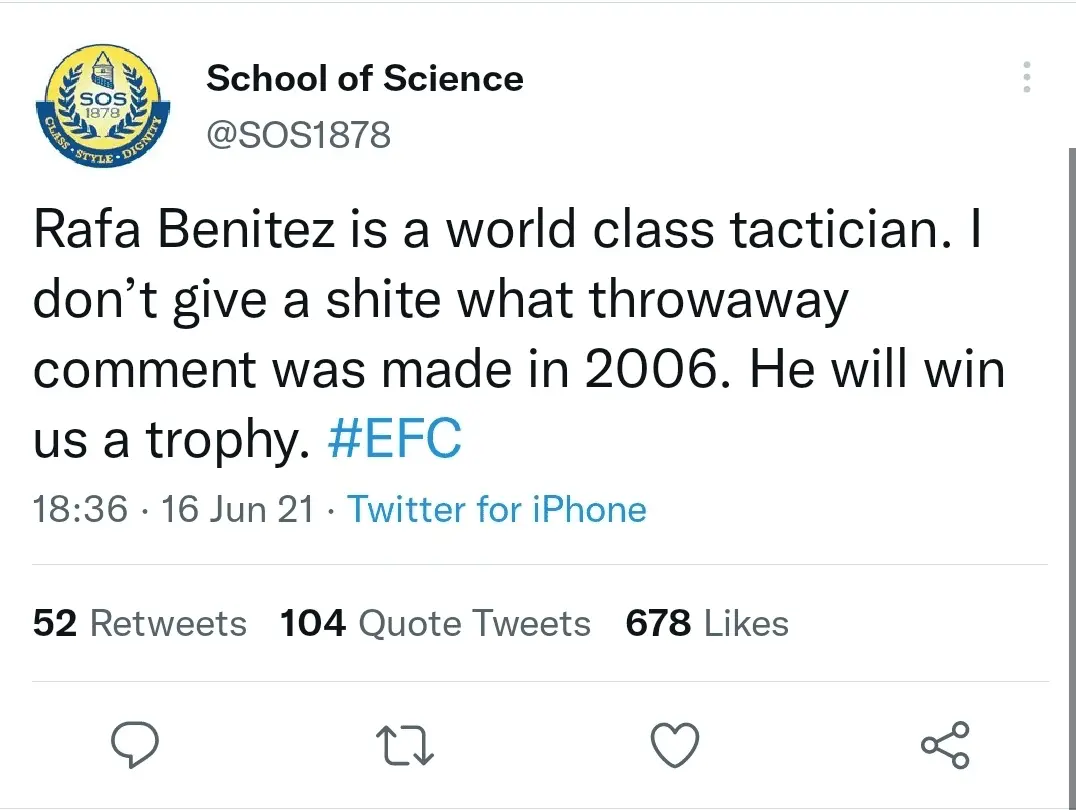Like the tweet with the heart icon

pos(674,746)
